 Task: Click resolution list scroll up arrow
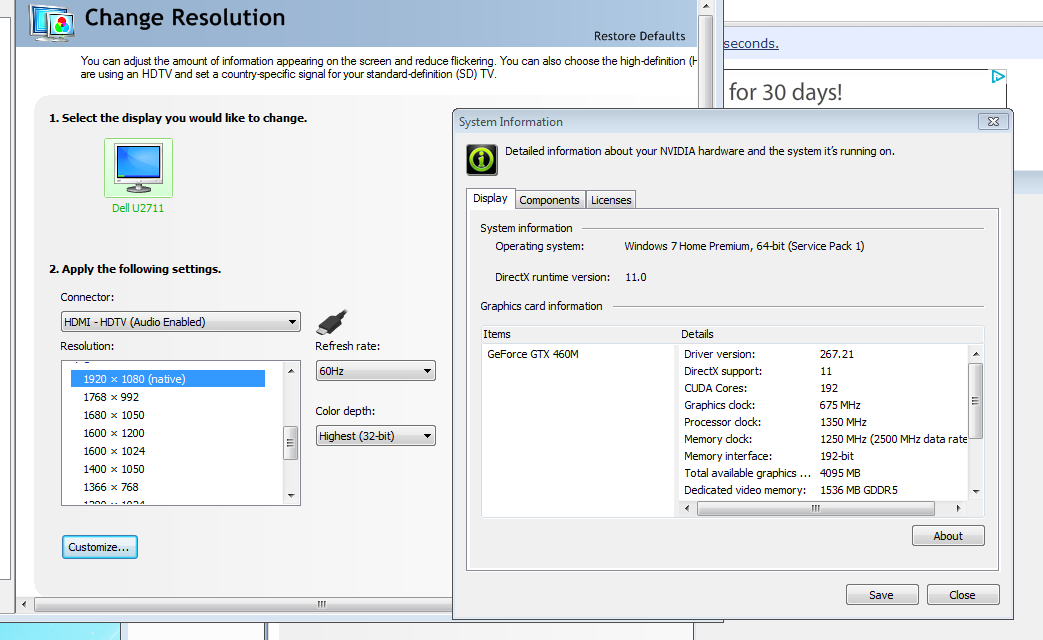click(291, 371)
